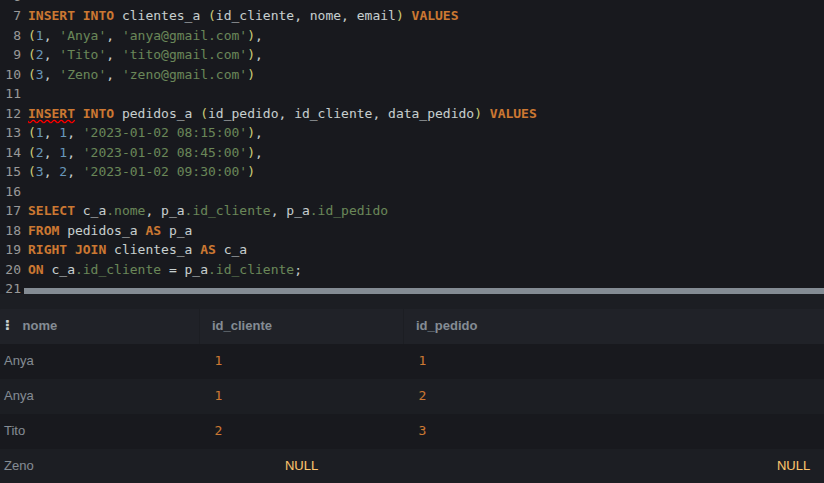824x483 pixels.
Task: Click the Tito name cell
Action: click(x=15, y=430)
